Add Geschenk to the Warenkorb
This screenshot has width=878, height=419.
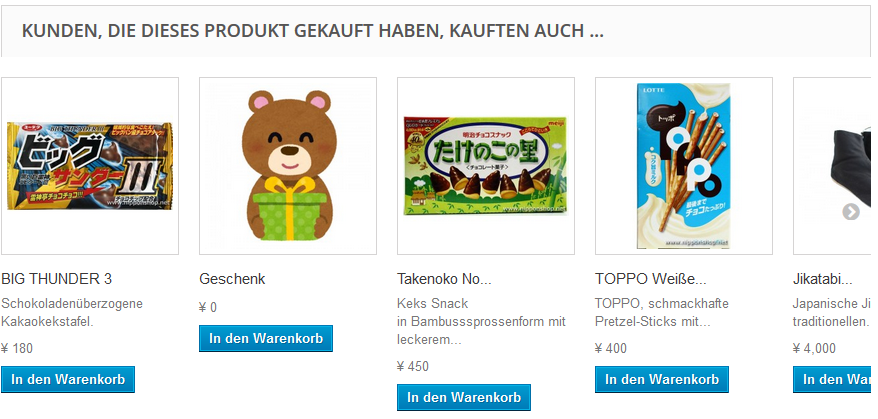266,338
